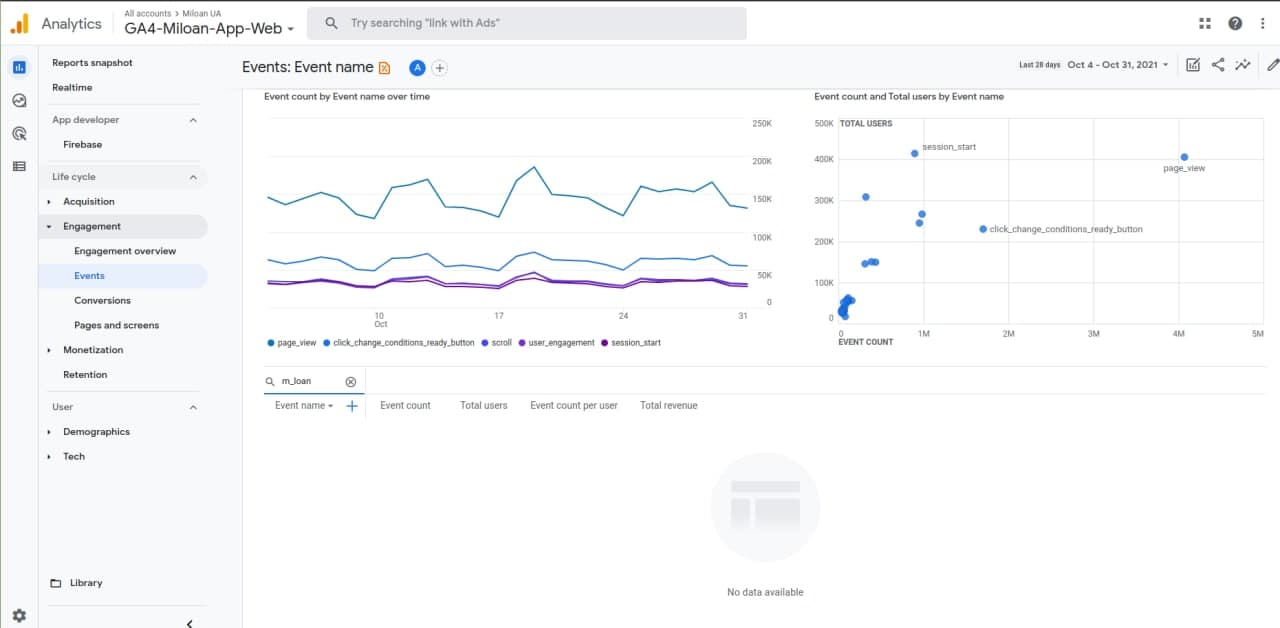Open the Configure icon in left rail

19,166
